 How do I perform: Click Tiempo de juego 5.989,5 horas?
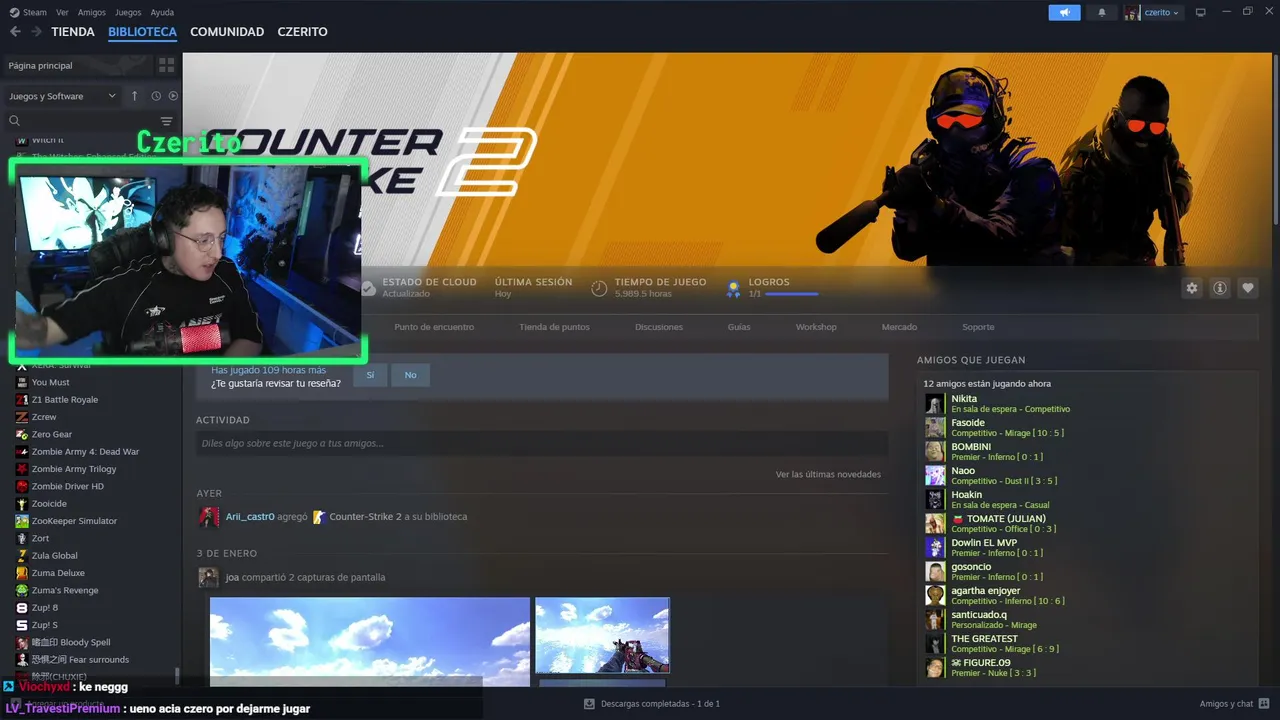[660, 288]
